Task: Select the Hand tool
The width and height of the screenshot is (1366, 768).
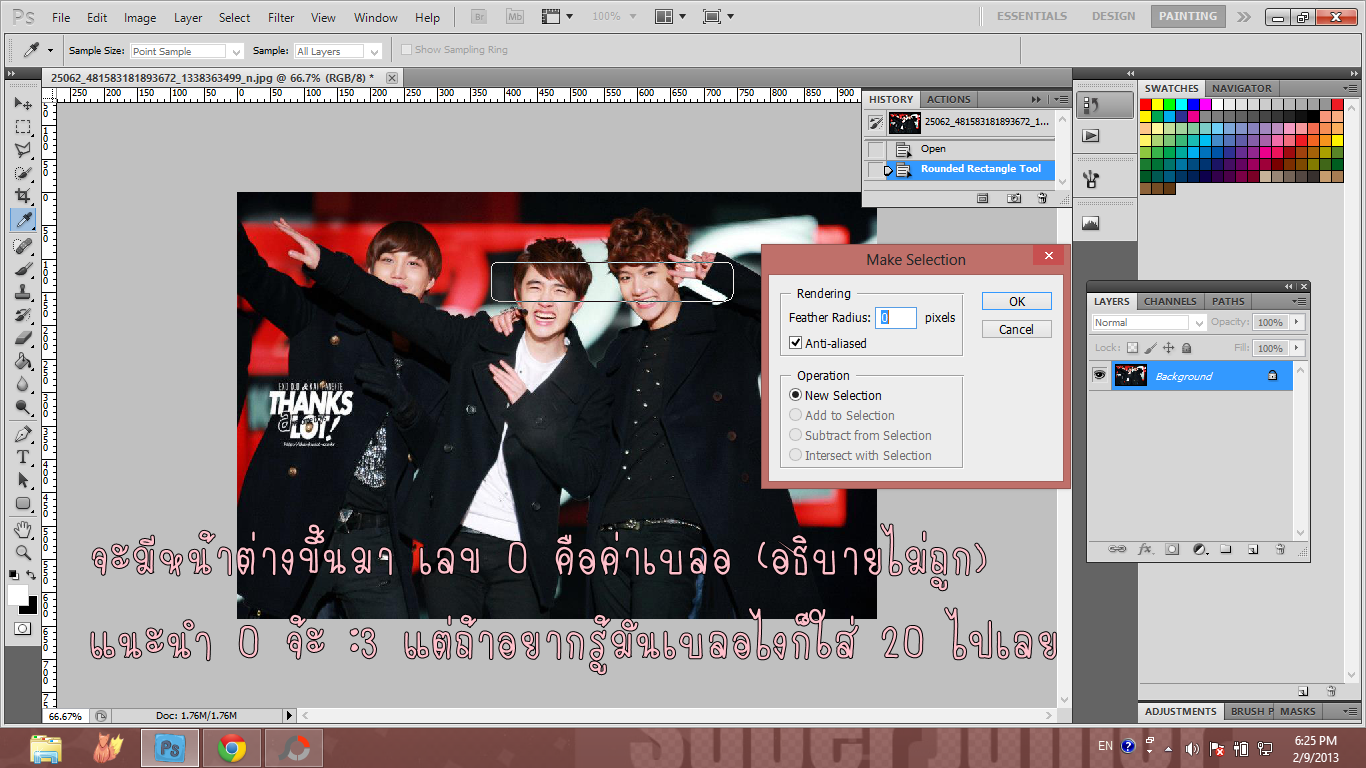Action: click(23, 529)
